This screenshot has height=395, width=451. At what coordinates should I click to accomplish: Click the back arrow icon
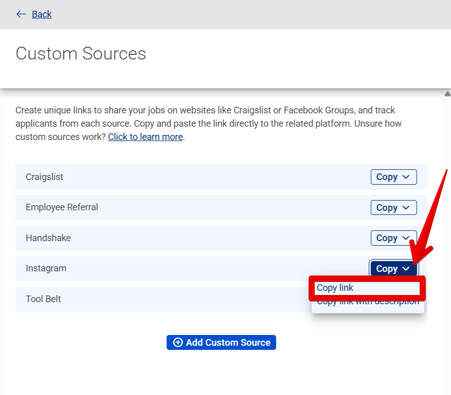pos(21,14)
